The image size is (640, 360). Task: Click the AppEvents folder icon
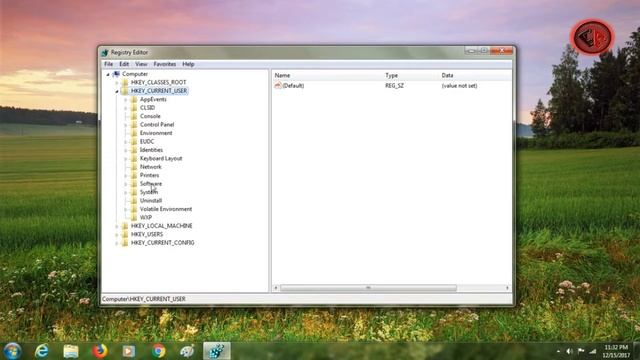134,99
